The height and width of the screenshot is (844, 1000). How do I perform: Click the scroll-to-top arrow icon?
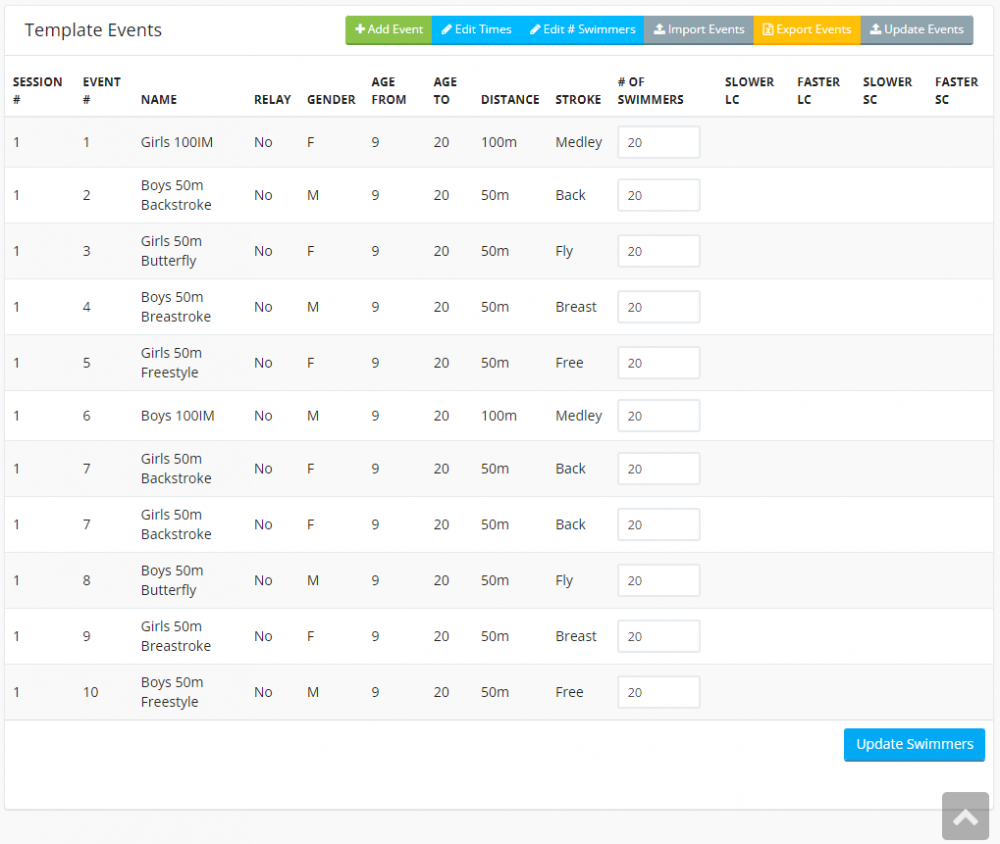[x=965, y=816]
